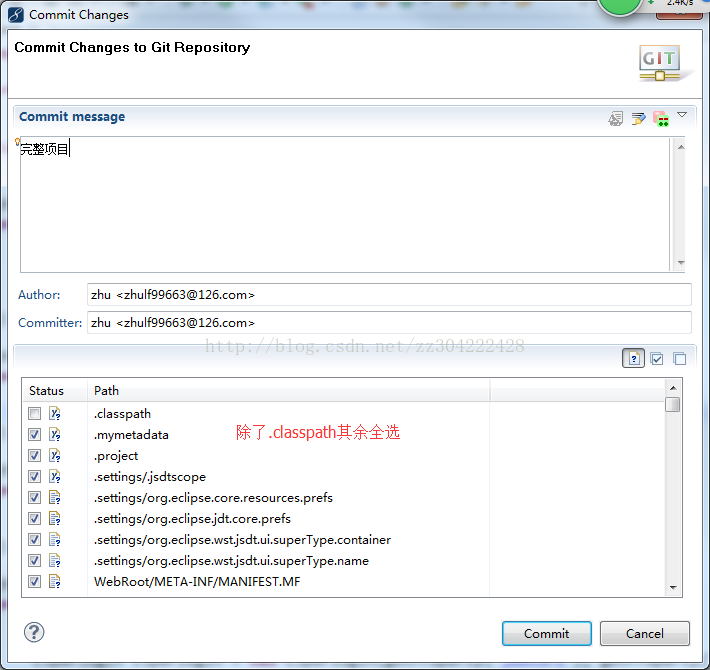Uncheck the org.eclipse.jdt.core.prefs checkbox
Image resolution: width=710 pixels, height=670 pixels.
[x=34, y=518]
